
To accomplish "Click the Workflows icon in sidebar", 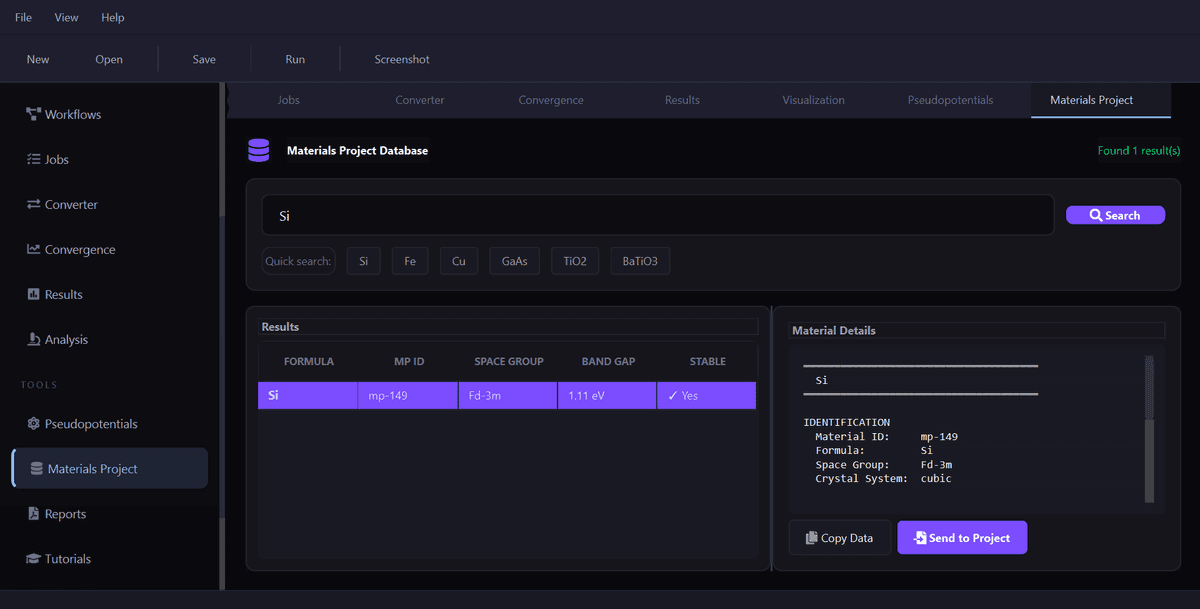I will (x=33, y=114).
